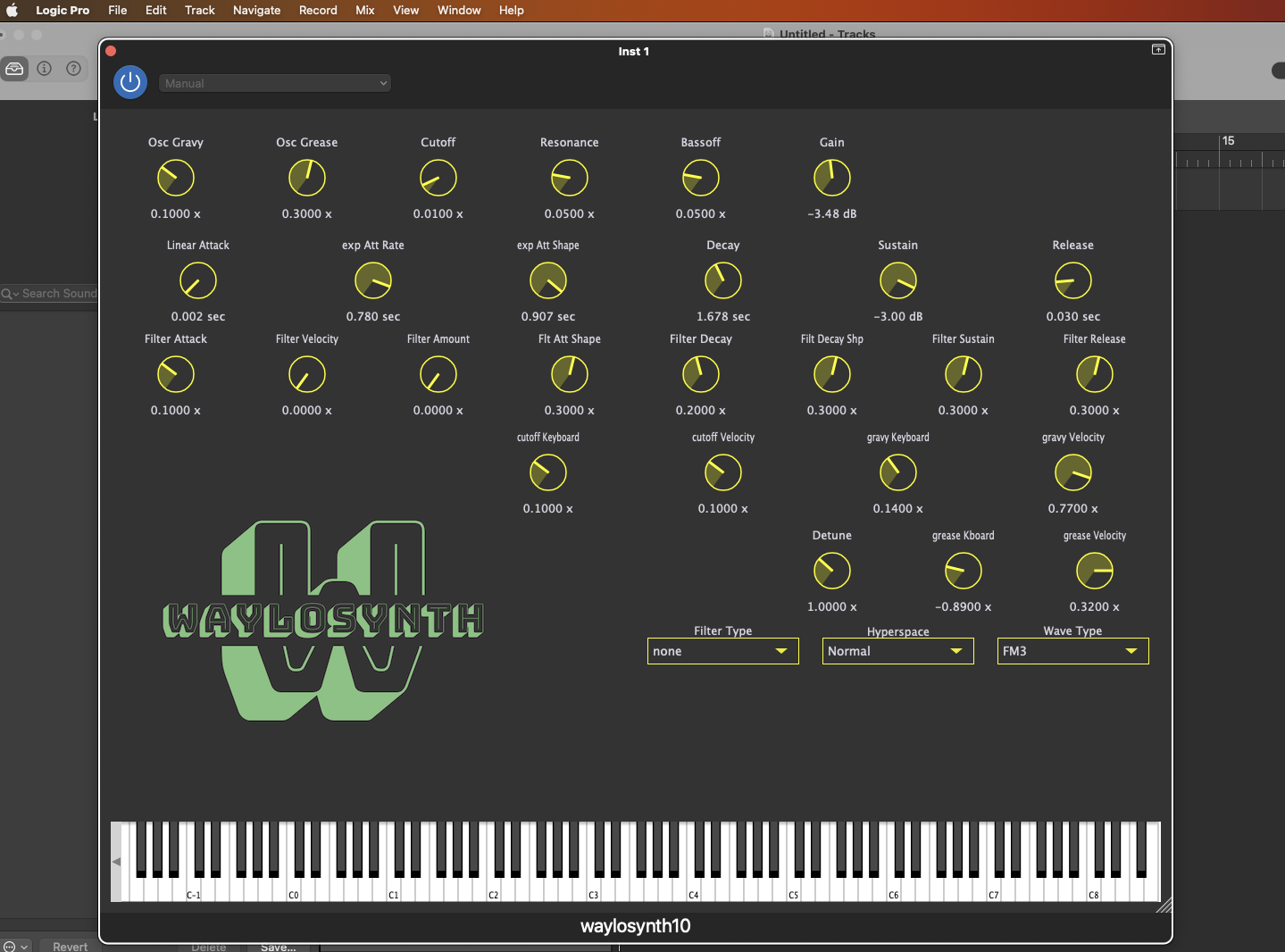Click the keyboard scroll-left arrow
The width and height of the screenshot is (1285, 952).
click(116, 862)
